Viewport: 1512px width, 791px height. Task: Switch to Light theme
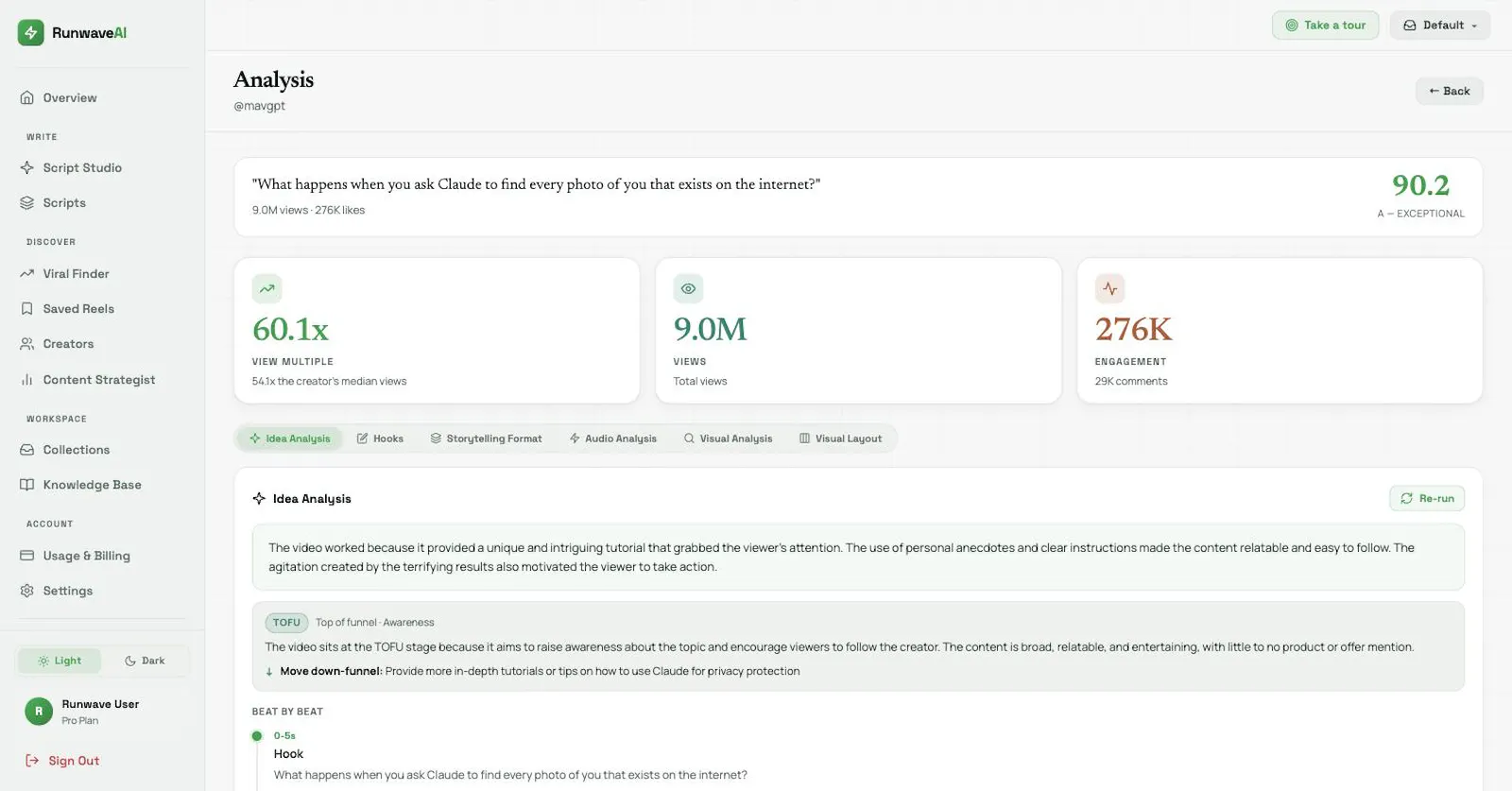click(60, 661)
